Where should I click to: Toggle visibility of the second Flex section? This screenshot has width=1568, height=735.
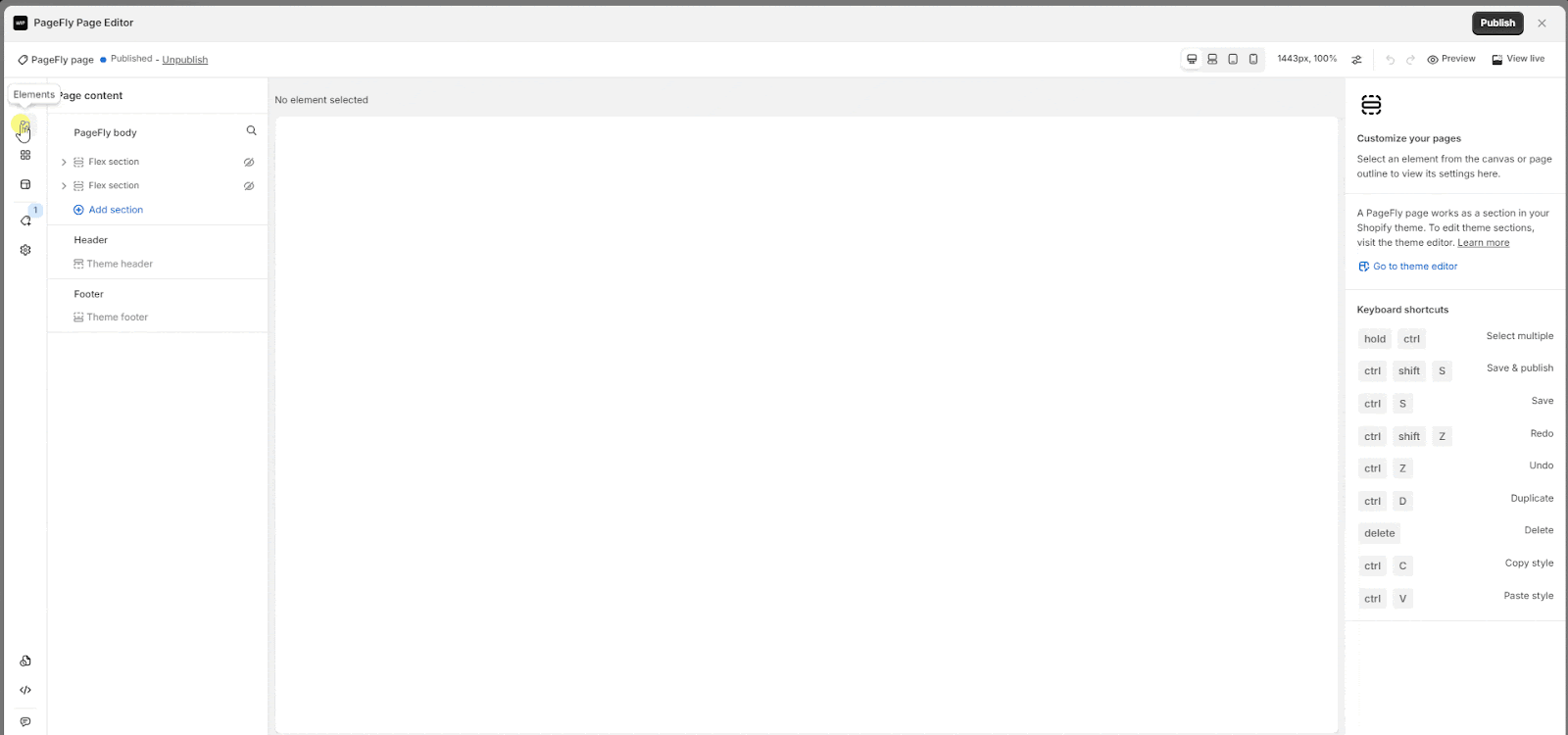(249, 185)
